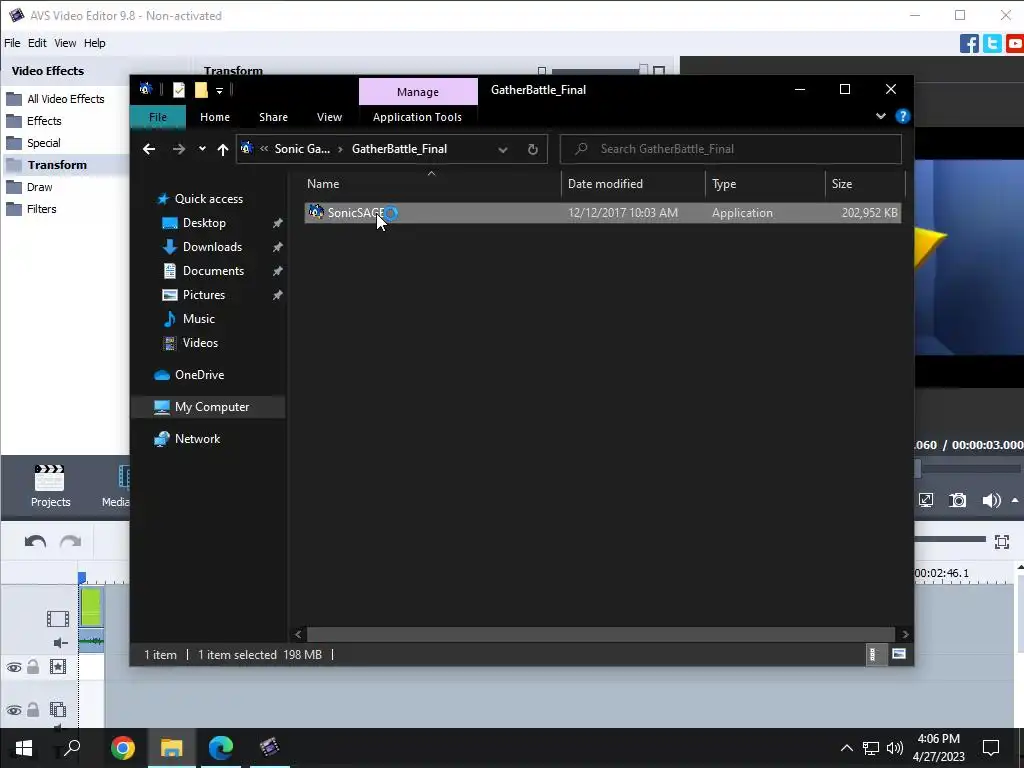Sort files by Size column
This screenshot has width=1024, height=768.
(865, 184)
